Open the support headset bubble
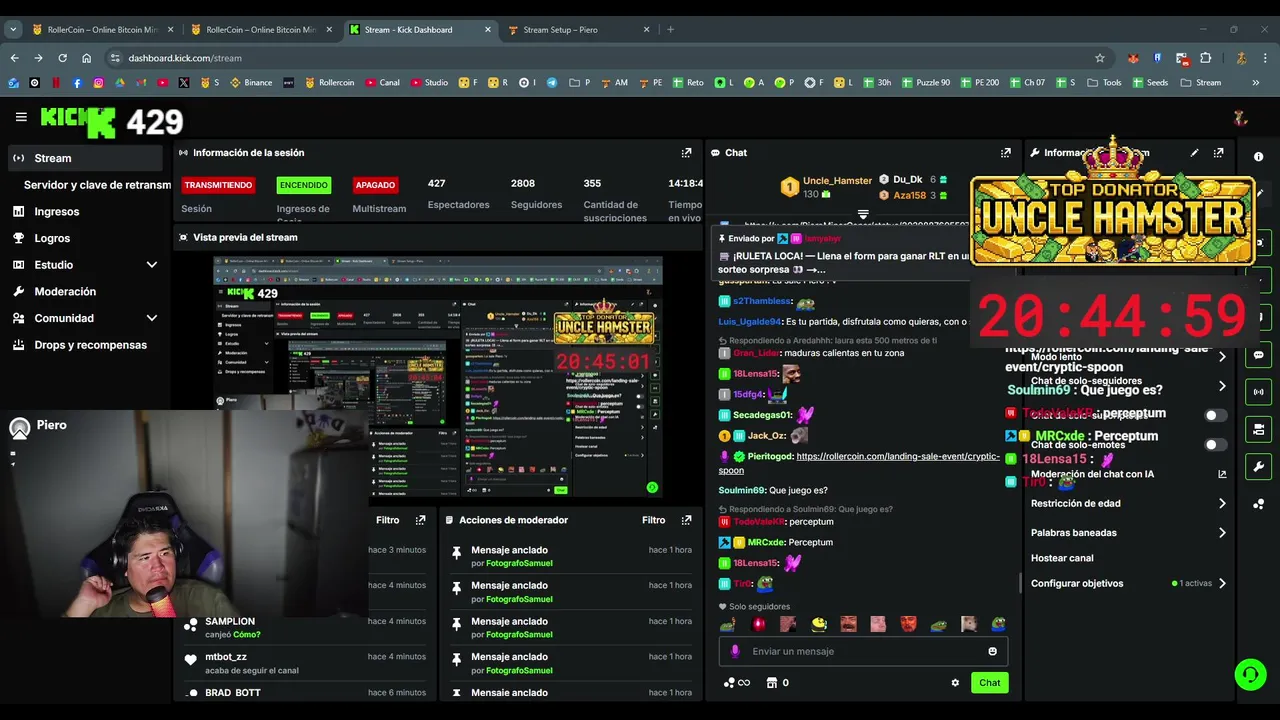Image resolution: width=1280 pixels, height=720 pixels. 1250,675
